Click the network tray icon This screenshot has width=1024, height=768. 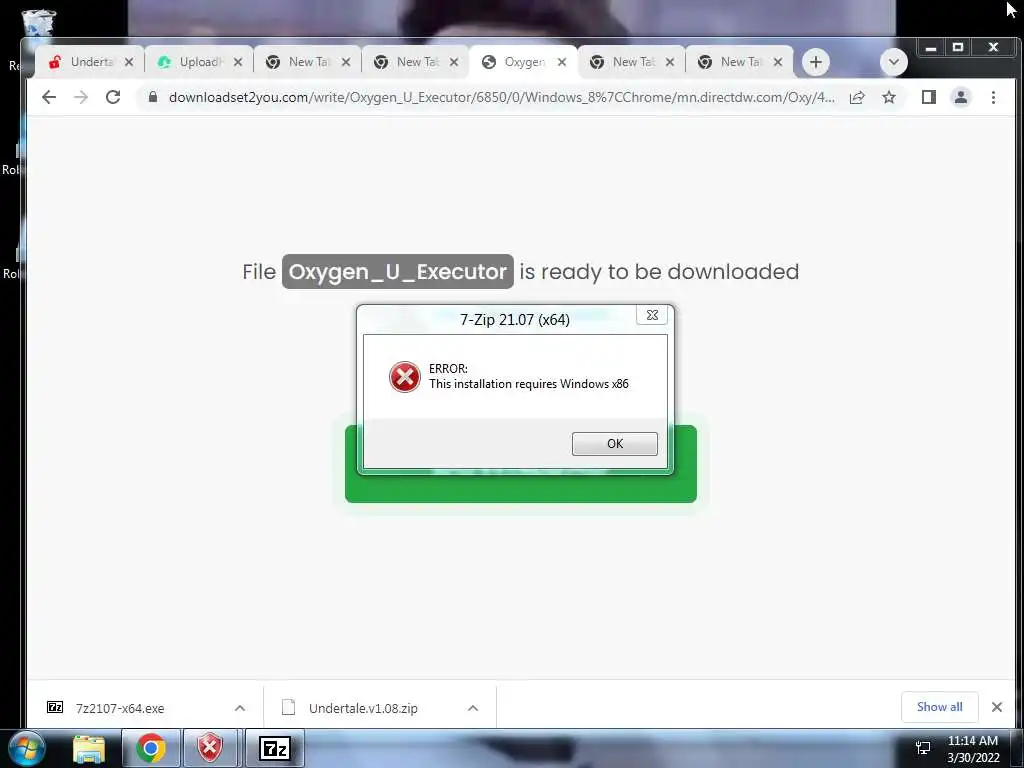[x=923, y=748]
